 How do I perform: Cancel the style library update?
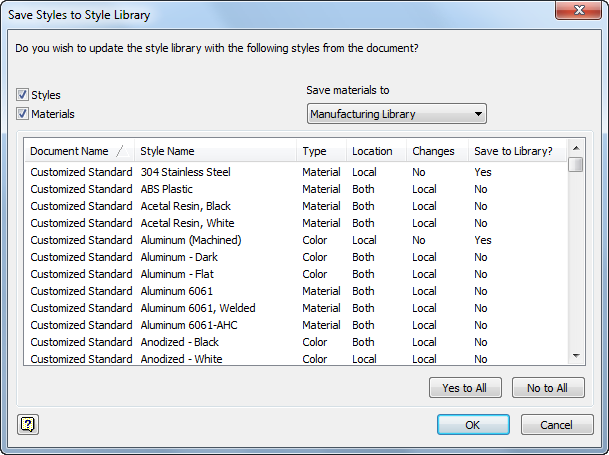pos(557,425)
